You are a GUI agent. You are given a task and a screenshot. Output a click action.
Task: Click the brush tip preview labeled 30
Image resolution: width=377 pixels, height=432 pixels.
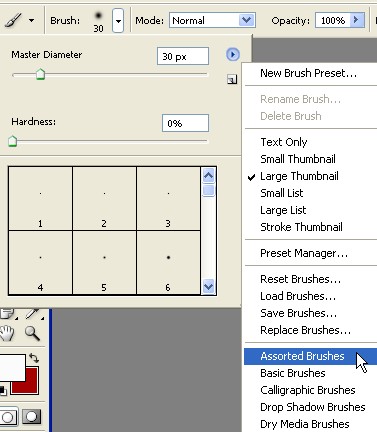point(98,21)
